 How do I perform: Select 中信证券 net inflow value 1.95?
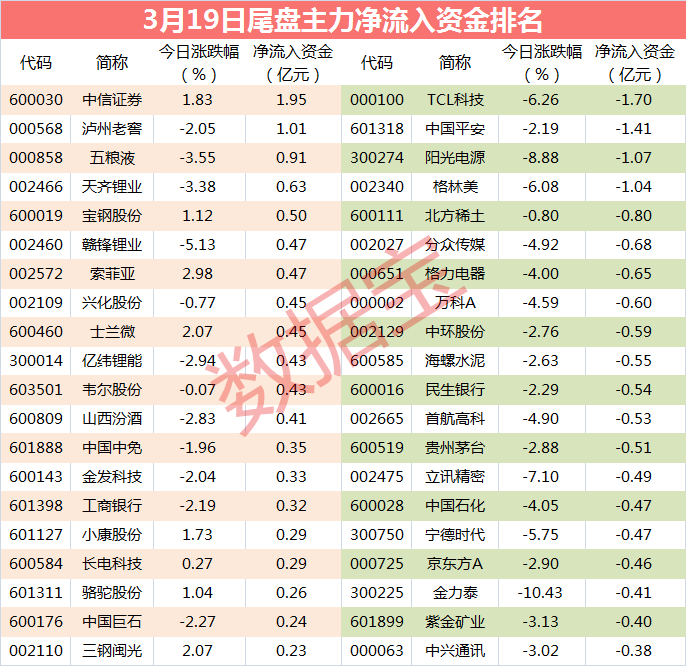(x=291, y=100)
